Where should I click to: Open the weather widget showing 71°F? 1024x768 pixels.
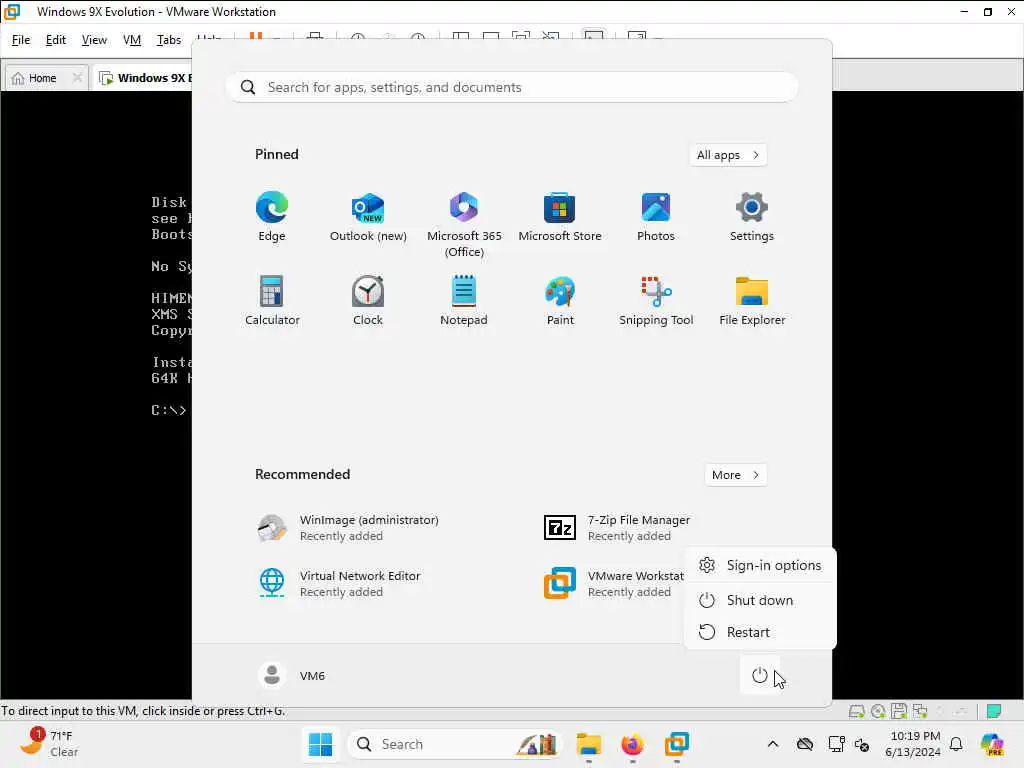coord(49,743)
